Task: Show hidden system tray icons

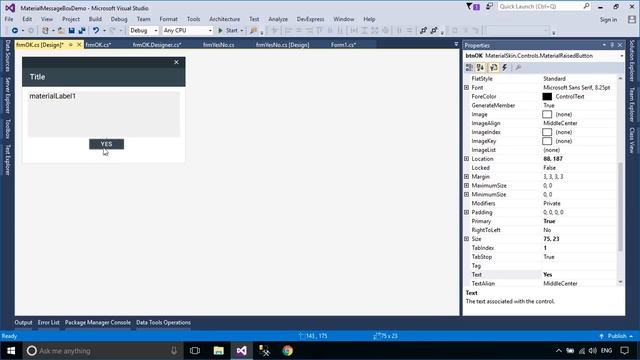Action: [x=559, y=351]
